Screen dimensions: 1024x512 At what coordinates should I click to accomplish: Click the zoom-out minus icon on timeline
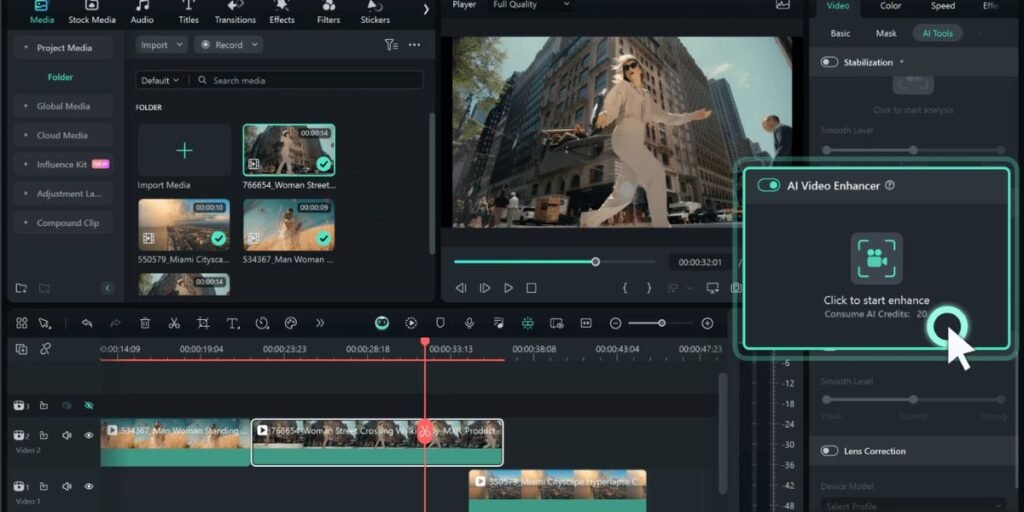615,323
